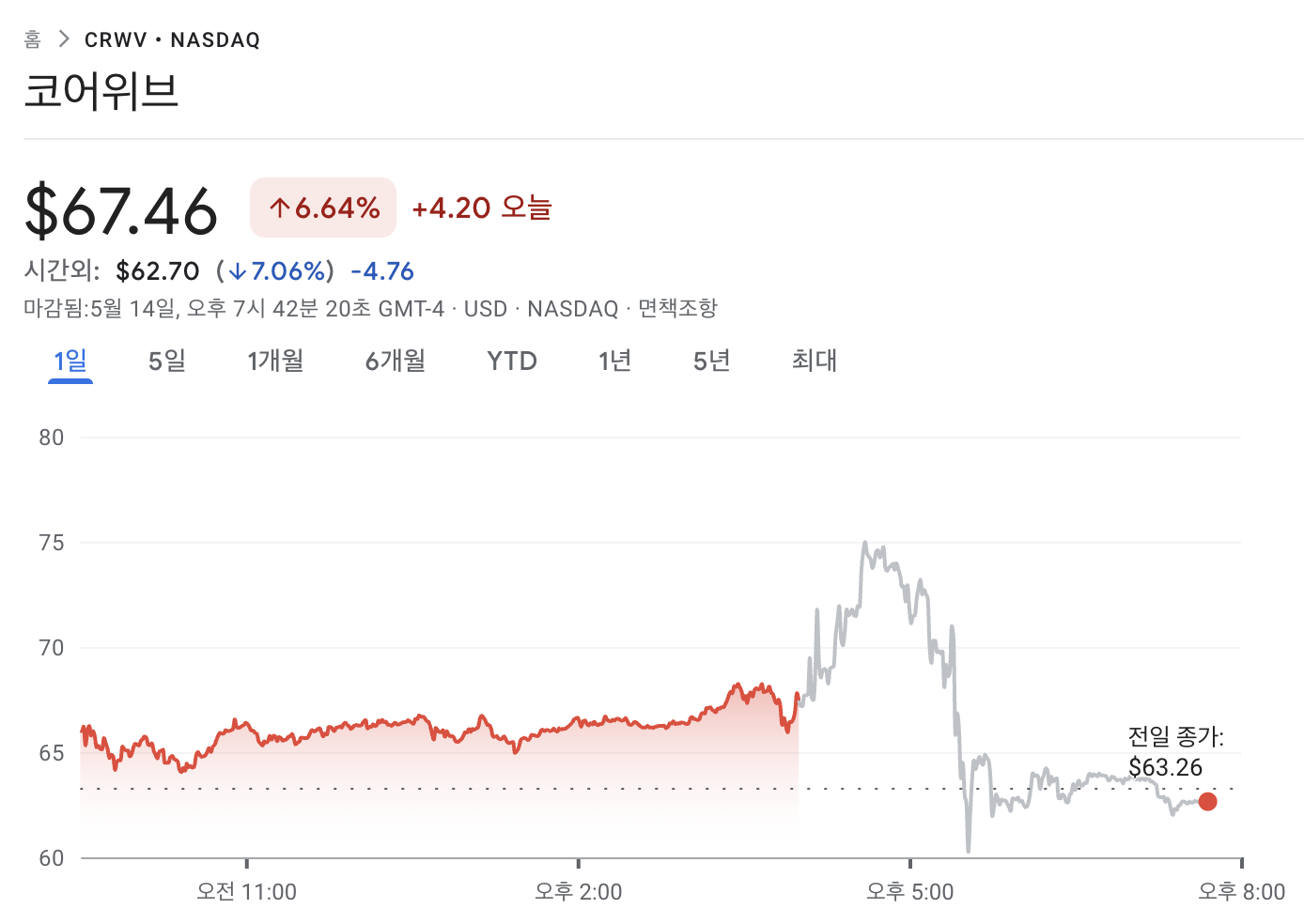Click the red up-arrow 6.64% badge
This screenshot has width=1304, height=924.
[x=323, y=208]
